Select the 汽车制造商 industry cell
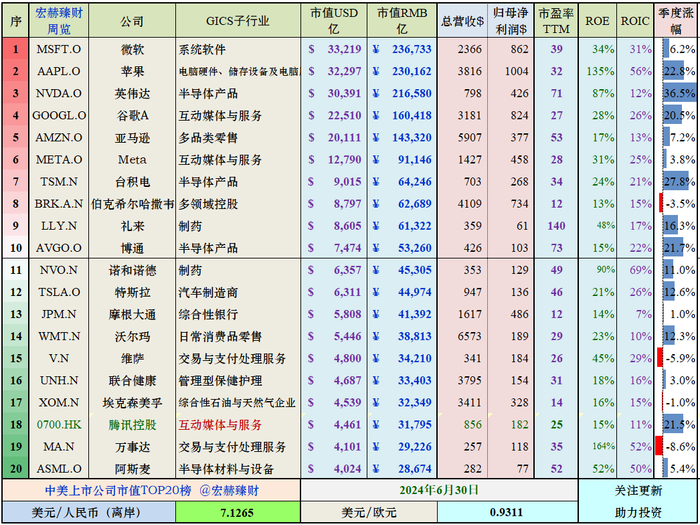Image resolution: width=700 pixels, height=525 pixels. (238, 292)
